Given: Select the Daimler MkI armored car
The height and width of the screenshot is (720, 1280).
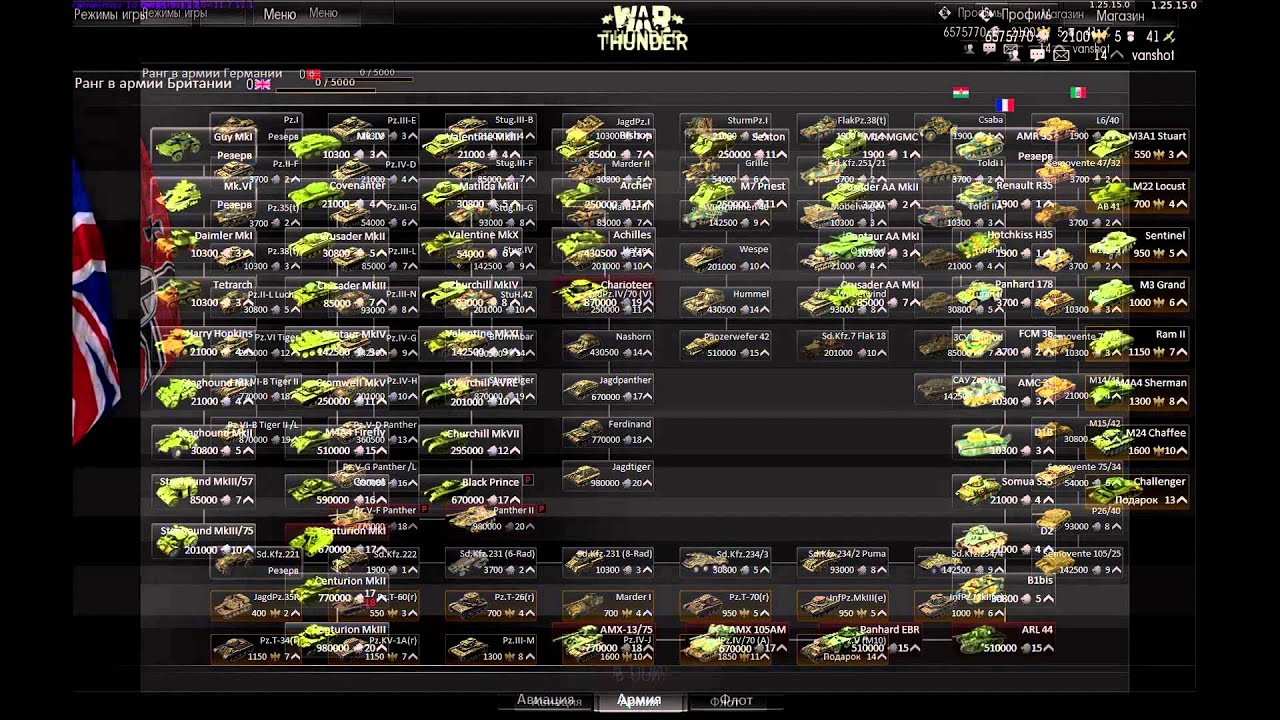Looking at the screenshot, I should [x=203, y=245].
